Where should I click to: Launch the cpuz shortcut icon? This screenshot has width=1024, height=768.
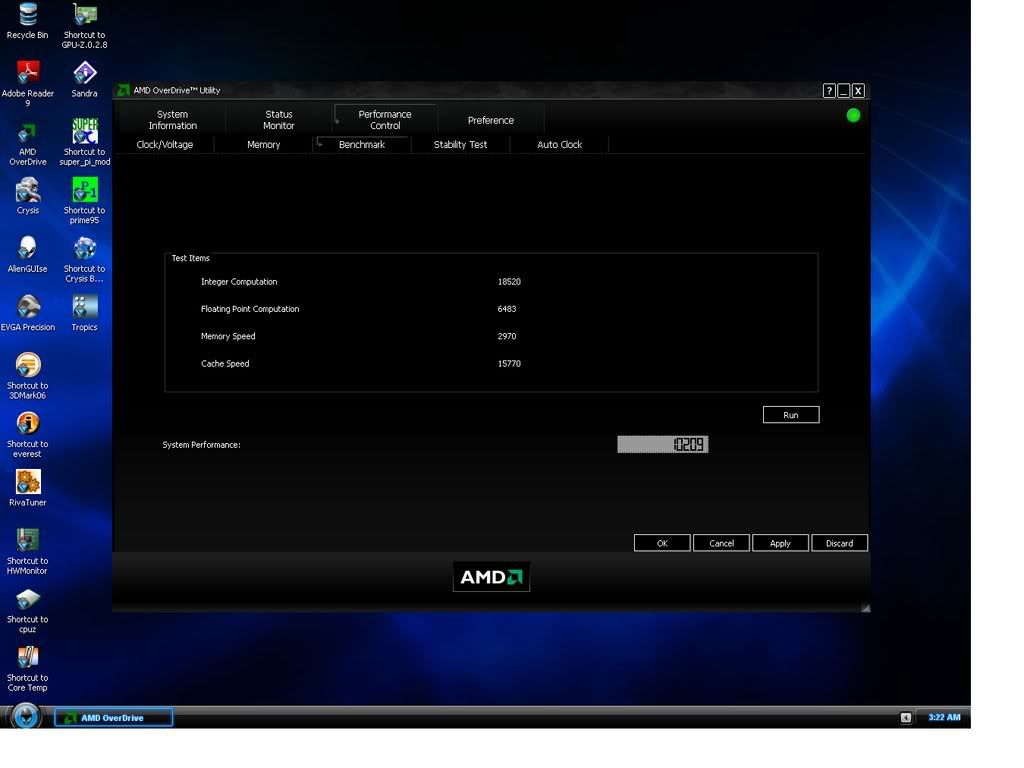(x=27, y=610)
